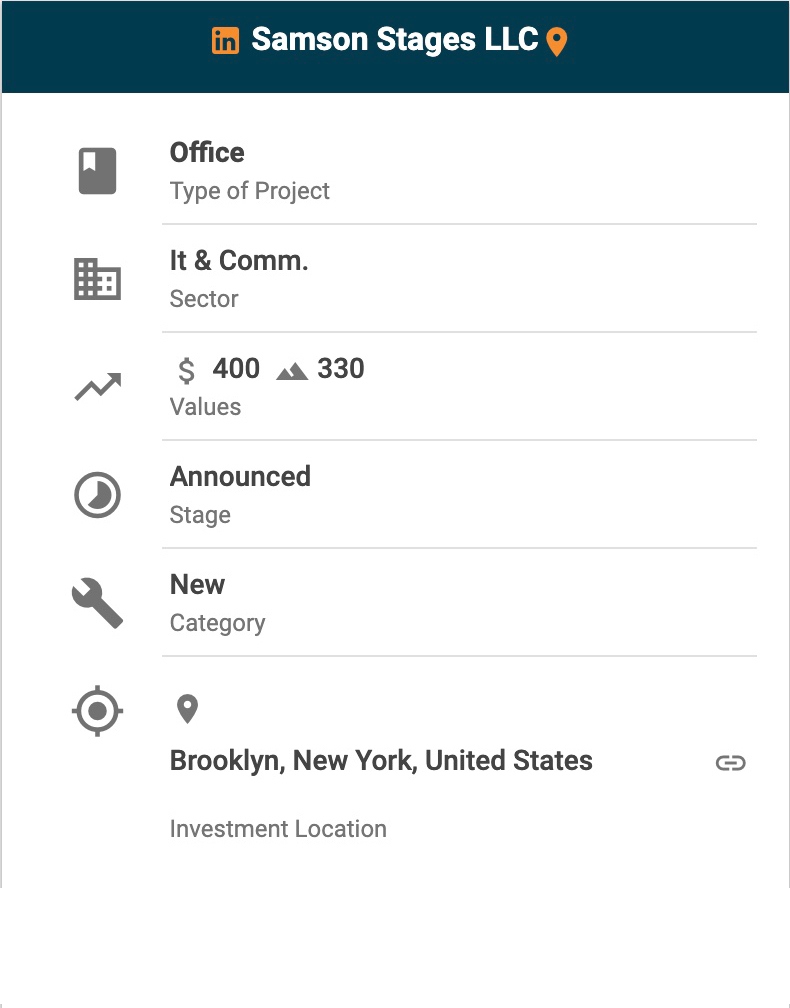Click the Announced stage entry
This screenshot has height=1008, width=790.
click(240, 477)
